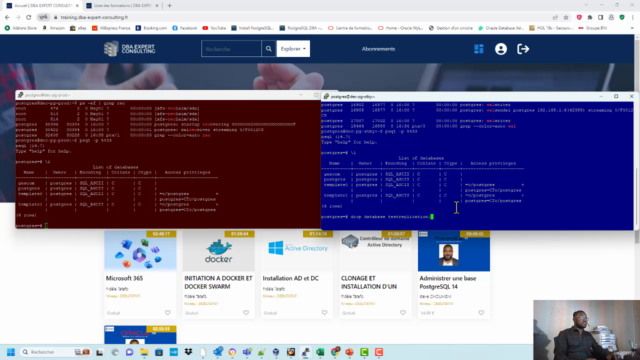Open the AliExpress France bookmark
Viewport: 640px width, 360px height.
[x=111, y=28]
